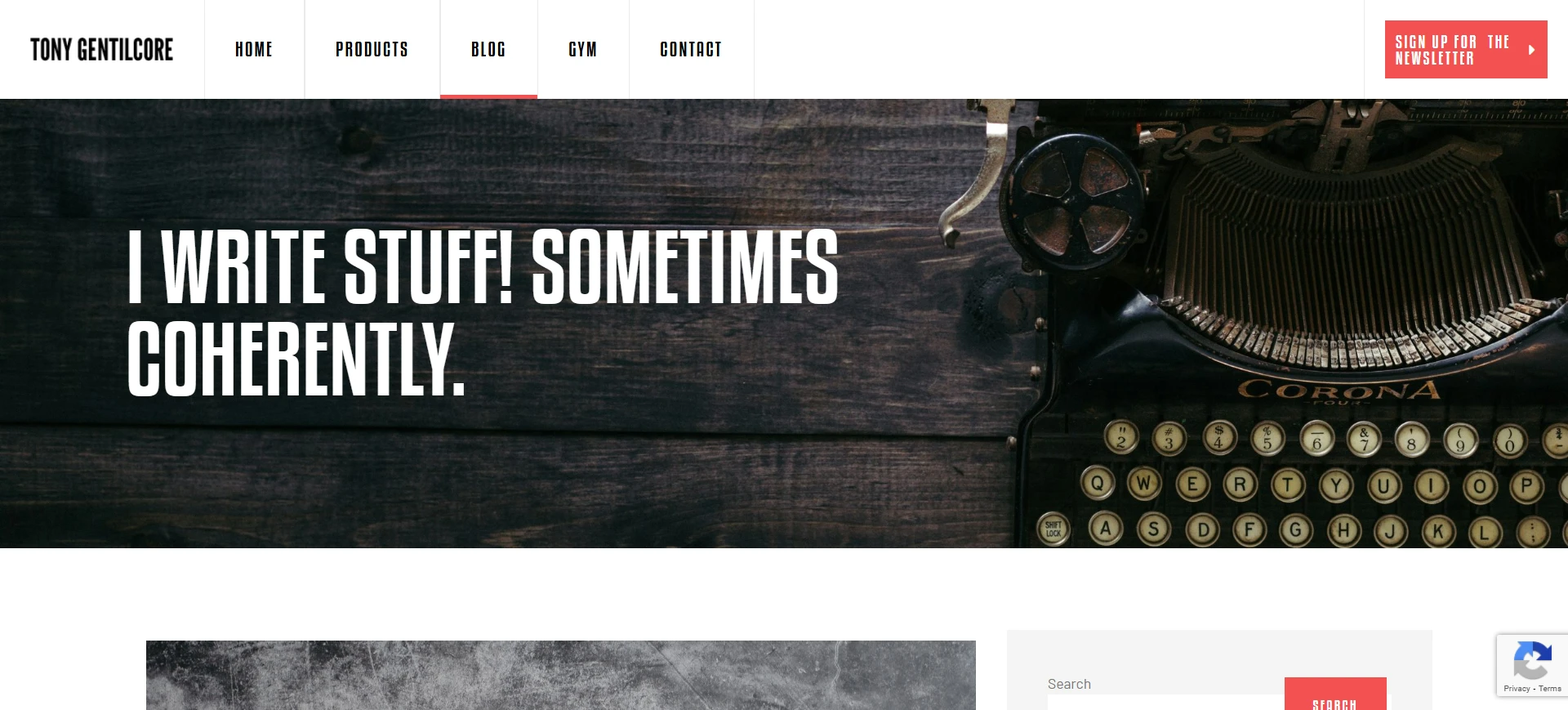Viewport: 1568px width, 710px height.
Task: Click the Tony Gentilcore site logo
Action: 101,50
